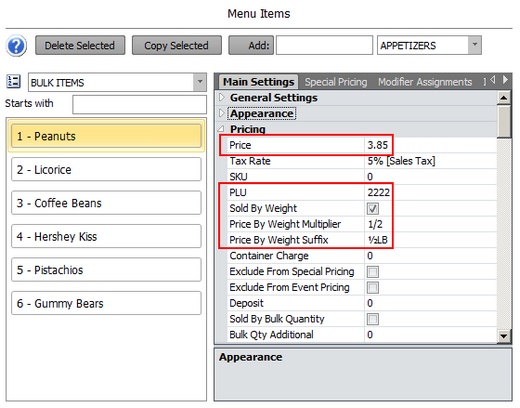Click the Add: button
Screen dimensions: 520x408
pyautogui.click(x=251, y=45)
